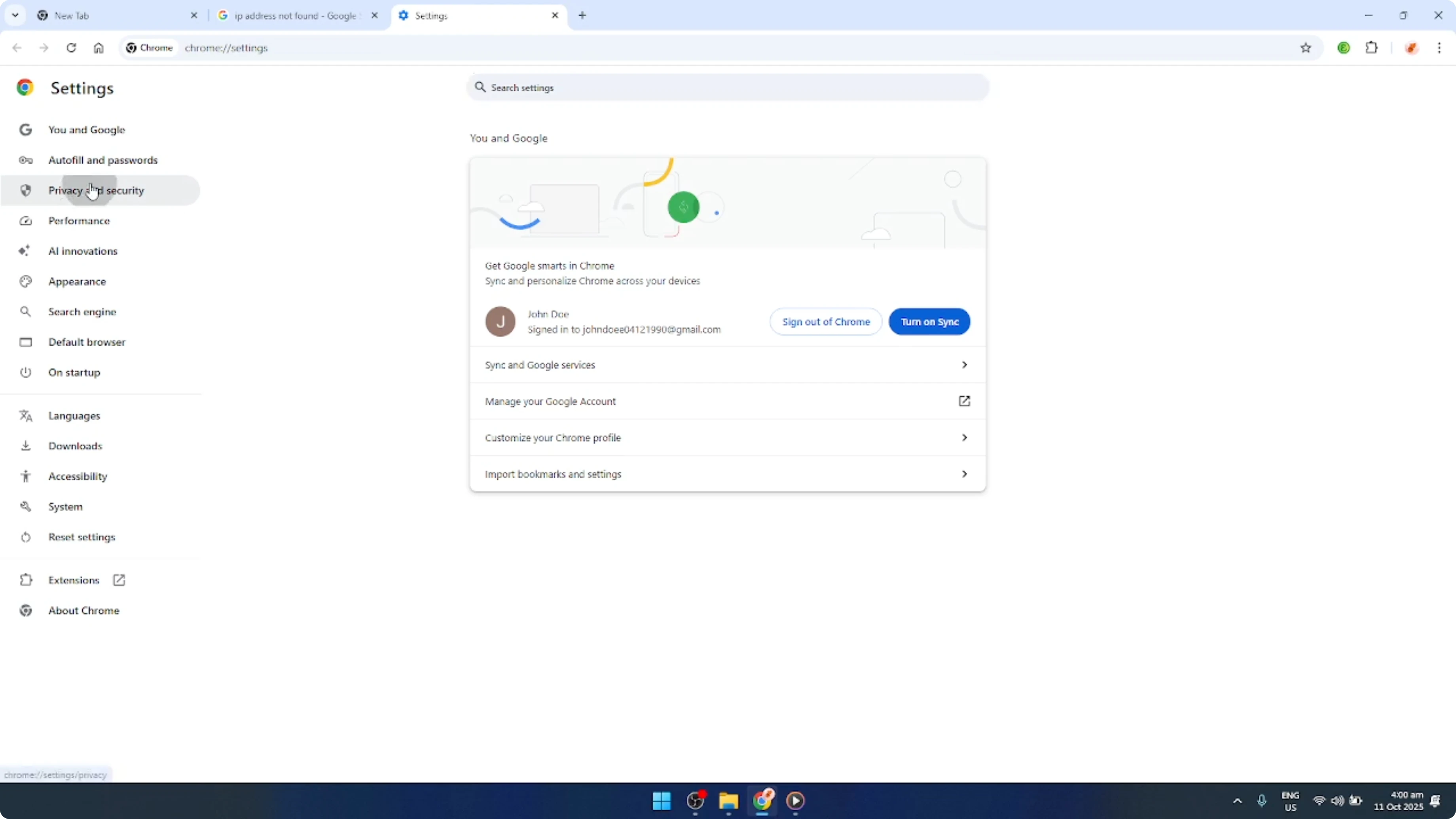Select Privacy and security in sidebar

[x=96, y=190]
